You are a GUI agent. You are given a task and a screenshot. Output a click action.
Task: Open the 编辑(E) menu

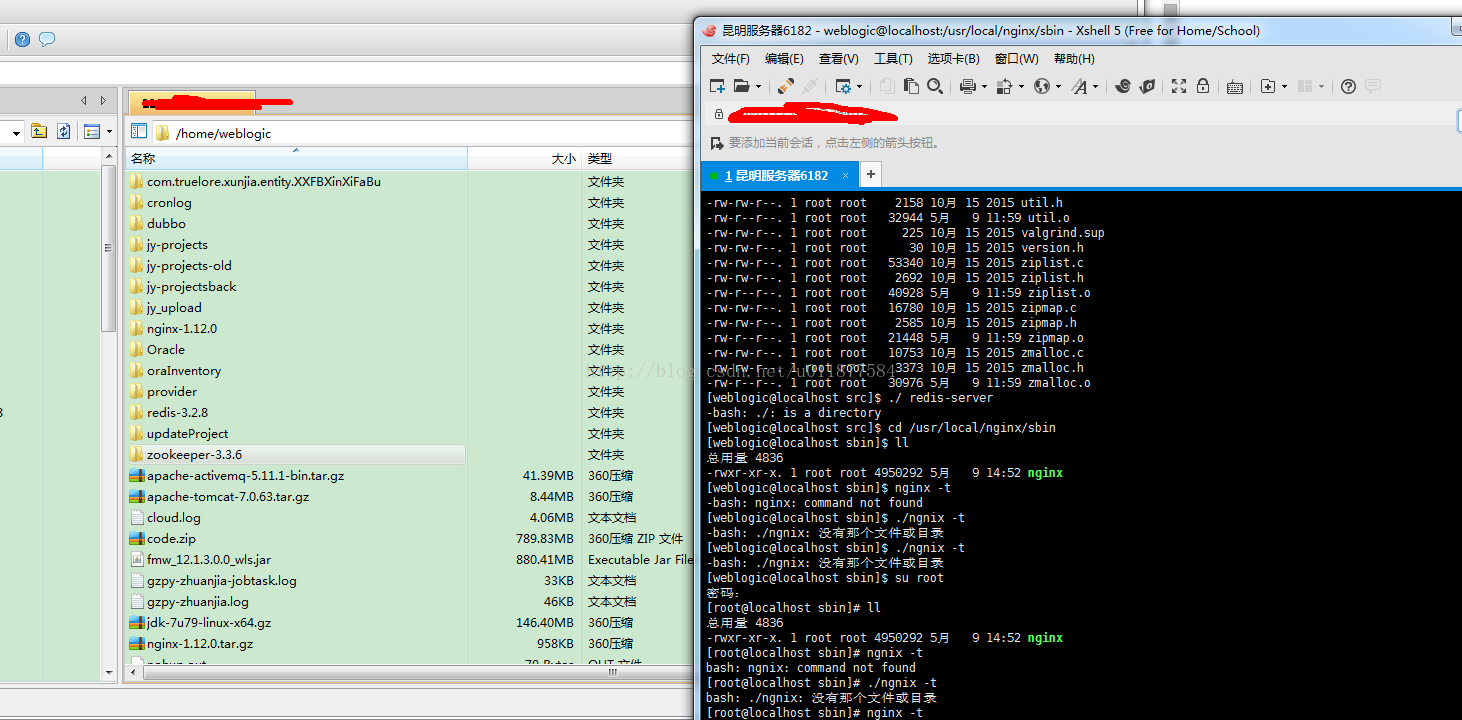click(784, 59)
